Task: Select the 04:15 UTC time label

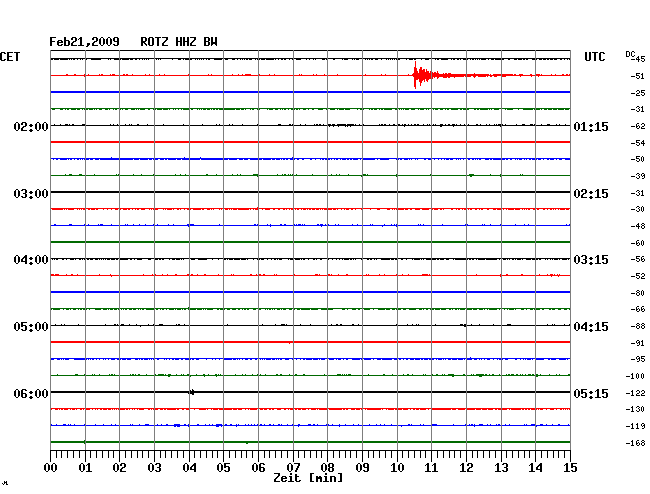Action: click(x=591, y=327)
